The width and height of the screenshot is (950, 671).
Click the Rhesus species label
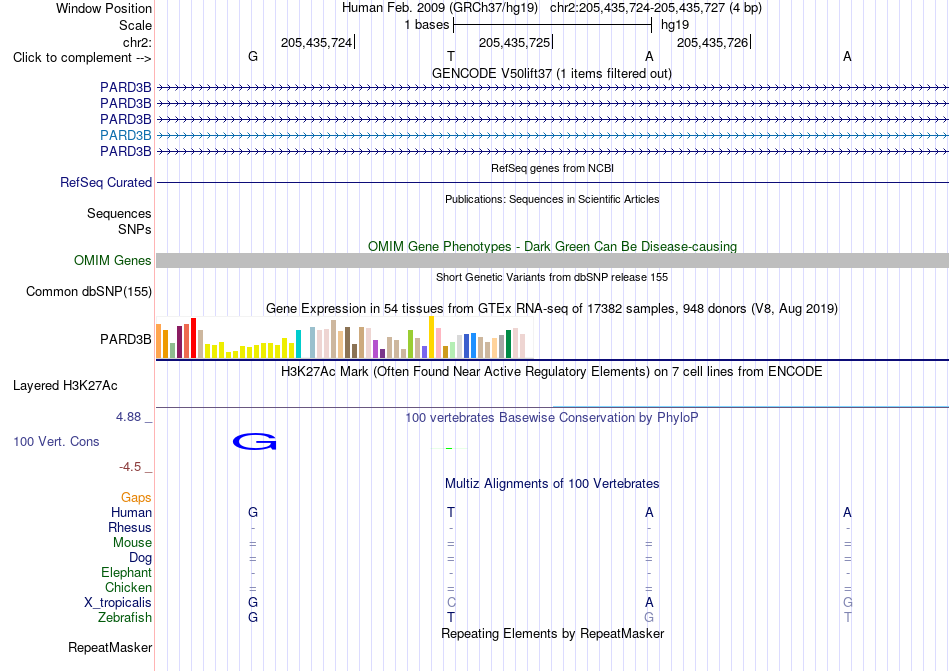[x=130, y=527]
